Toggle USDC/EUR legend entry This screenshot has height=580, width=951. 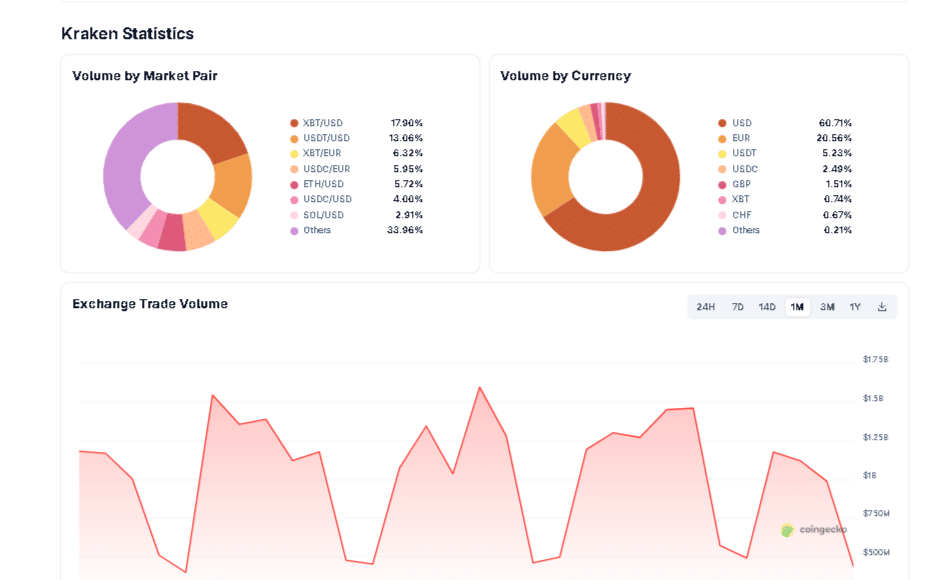click(326, 169)
